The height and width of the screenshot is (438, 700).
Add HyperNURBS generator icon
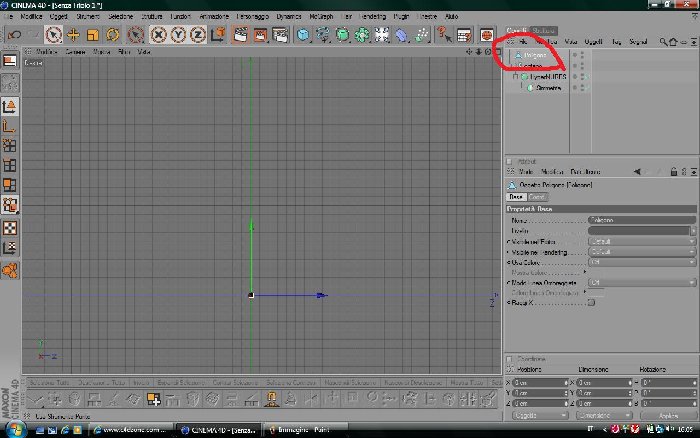point(342,34)
